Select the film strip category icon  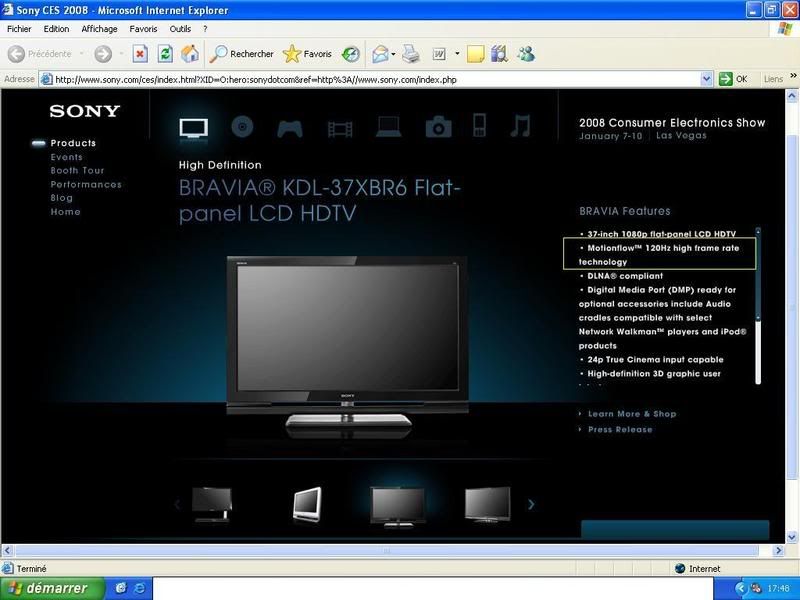(340, 129)
